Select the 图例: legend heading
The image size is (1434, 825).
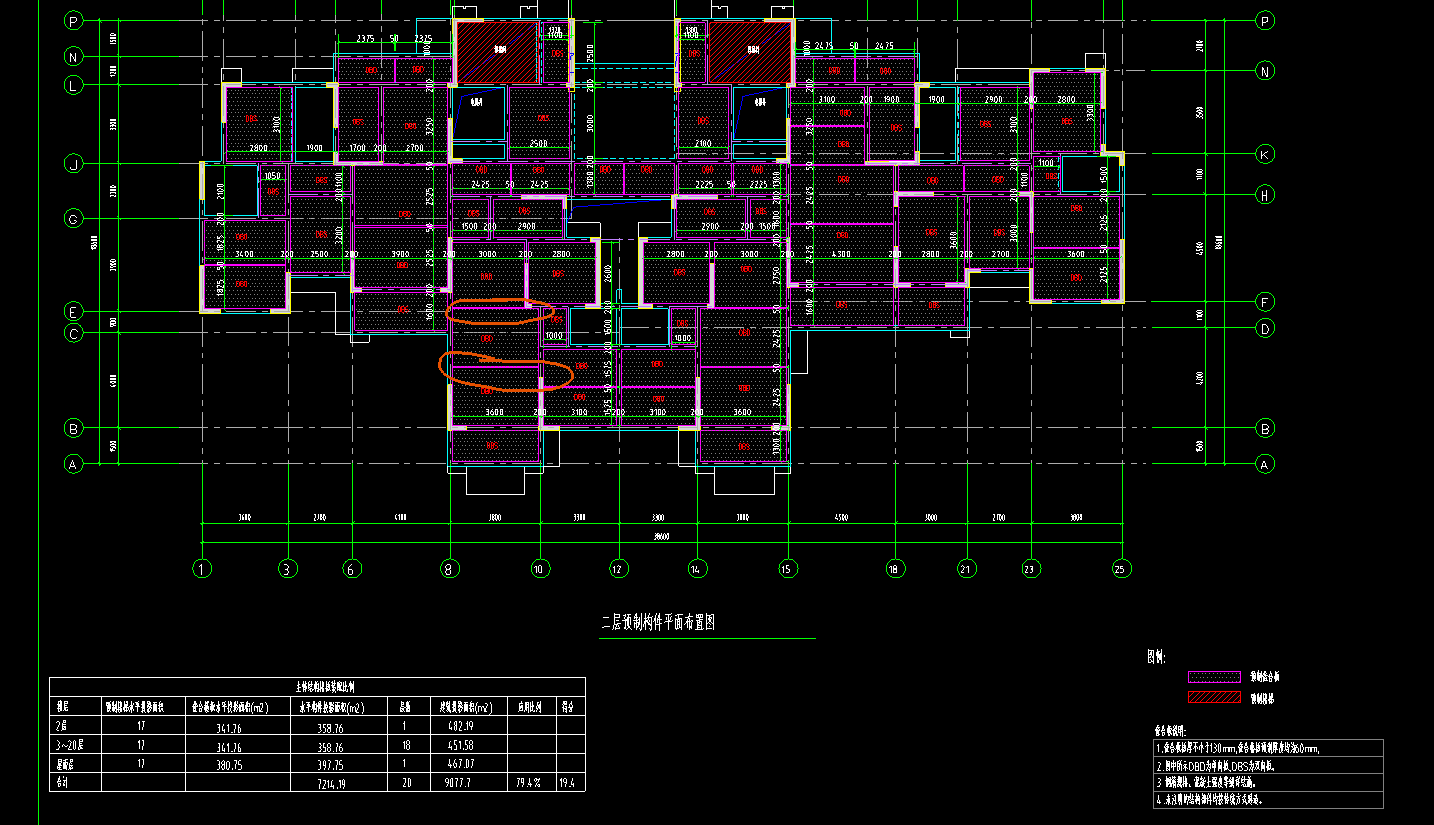point(1157,657)
